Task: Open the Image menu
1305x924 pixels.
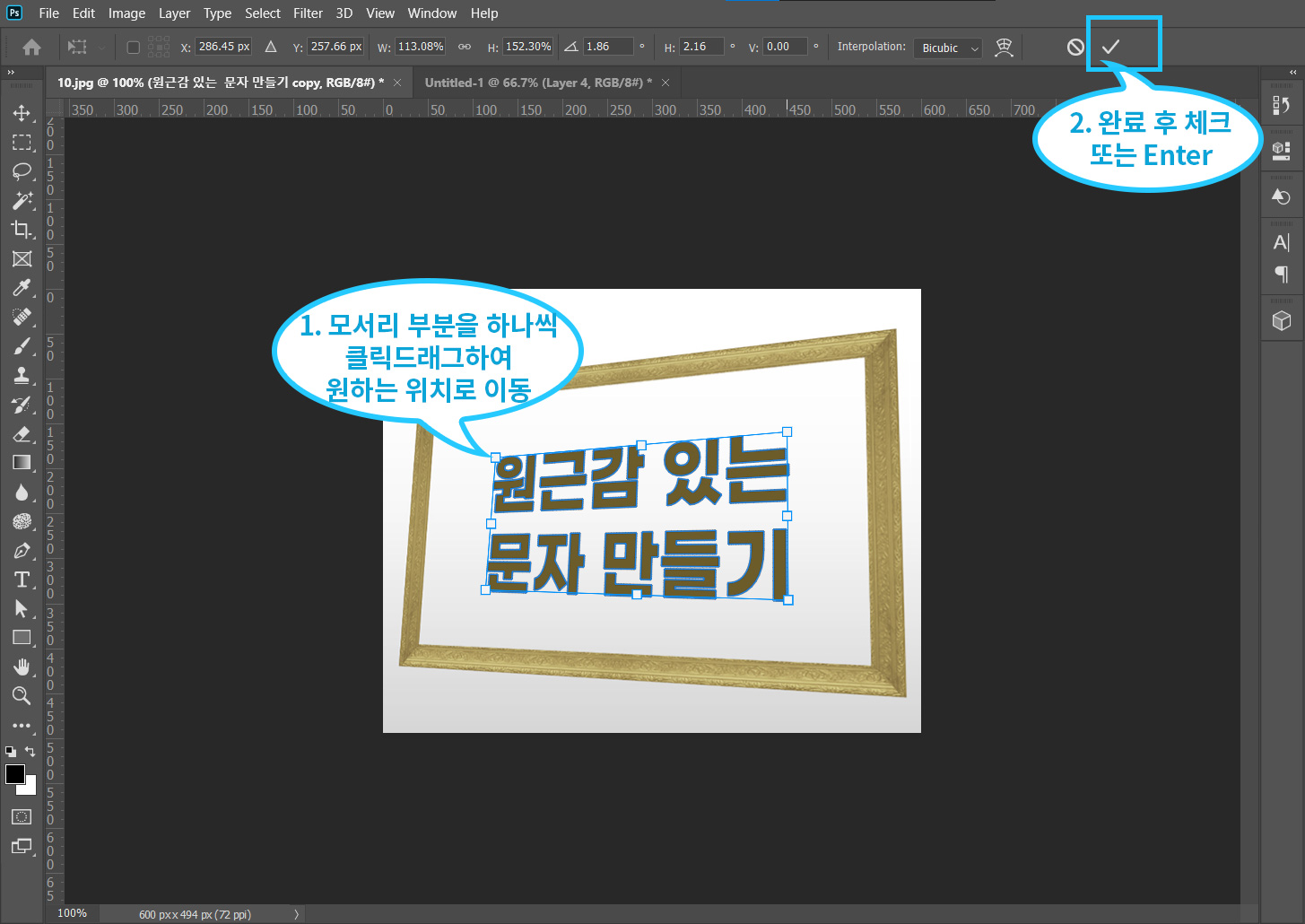Action: (126, 13)
